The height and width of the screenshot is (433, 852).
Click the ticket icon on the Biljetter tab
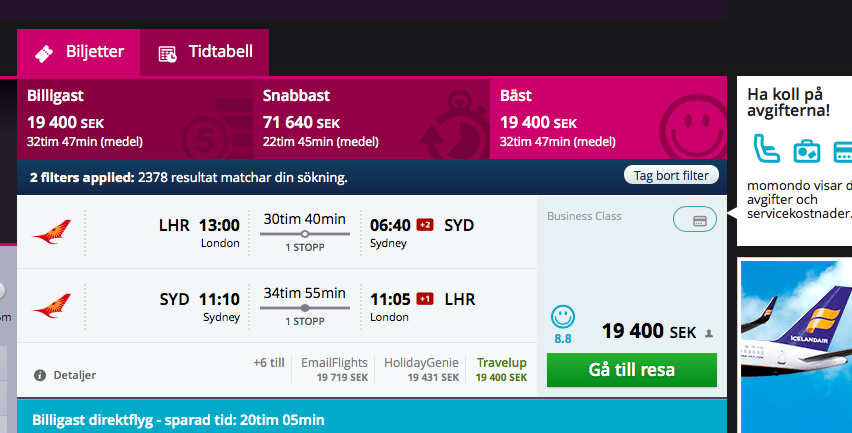pos(43,53)
